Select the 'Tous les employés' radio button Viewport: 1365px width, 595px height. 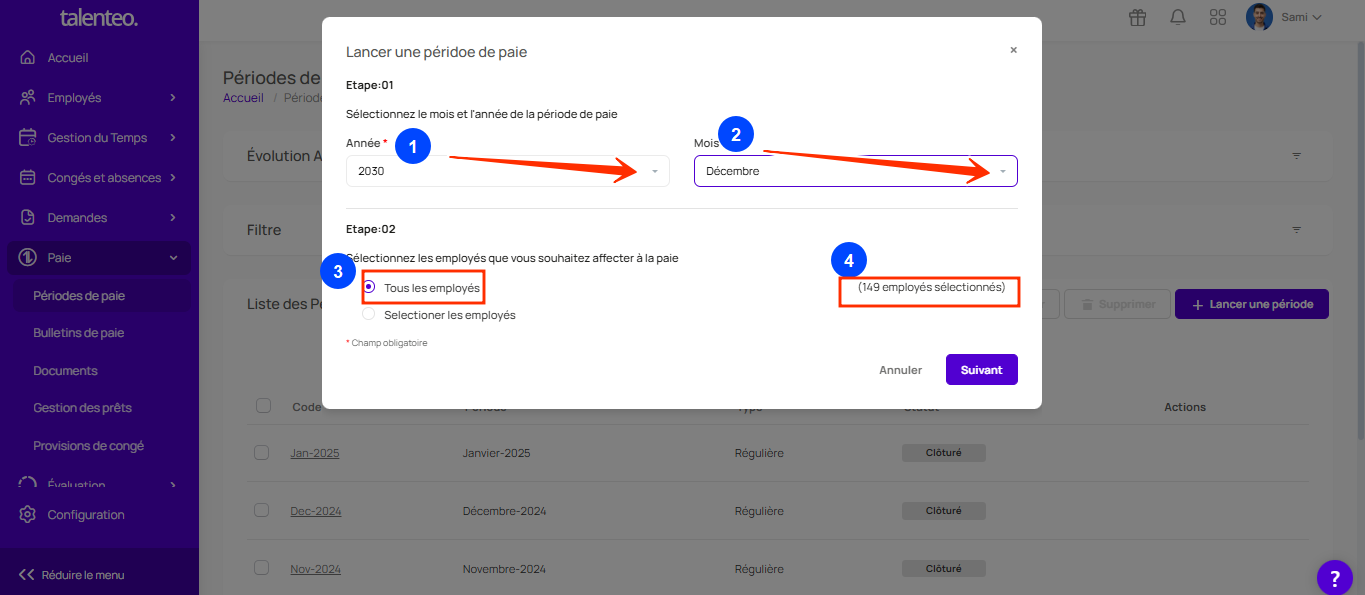[369, 287]
